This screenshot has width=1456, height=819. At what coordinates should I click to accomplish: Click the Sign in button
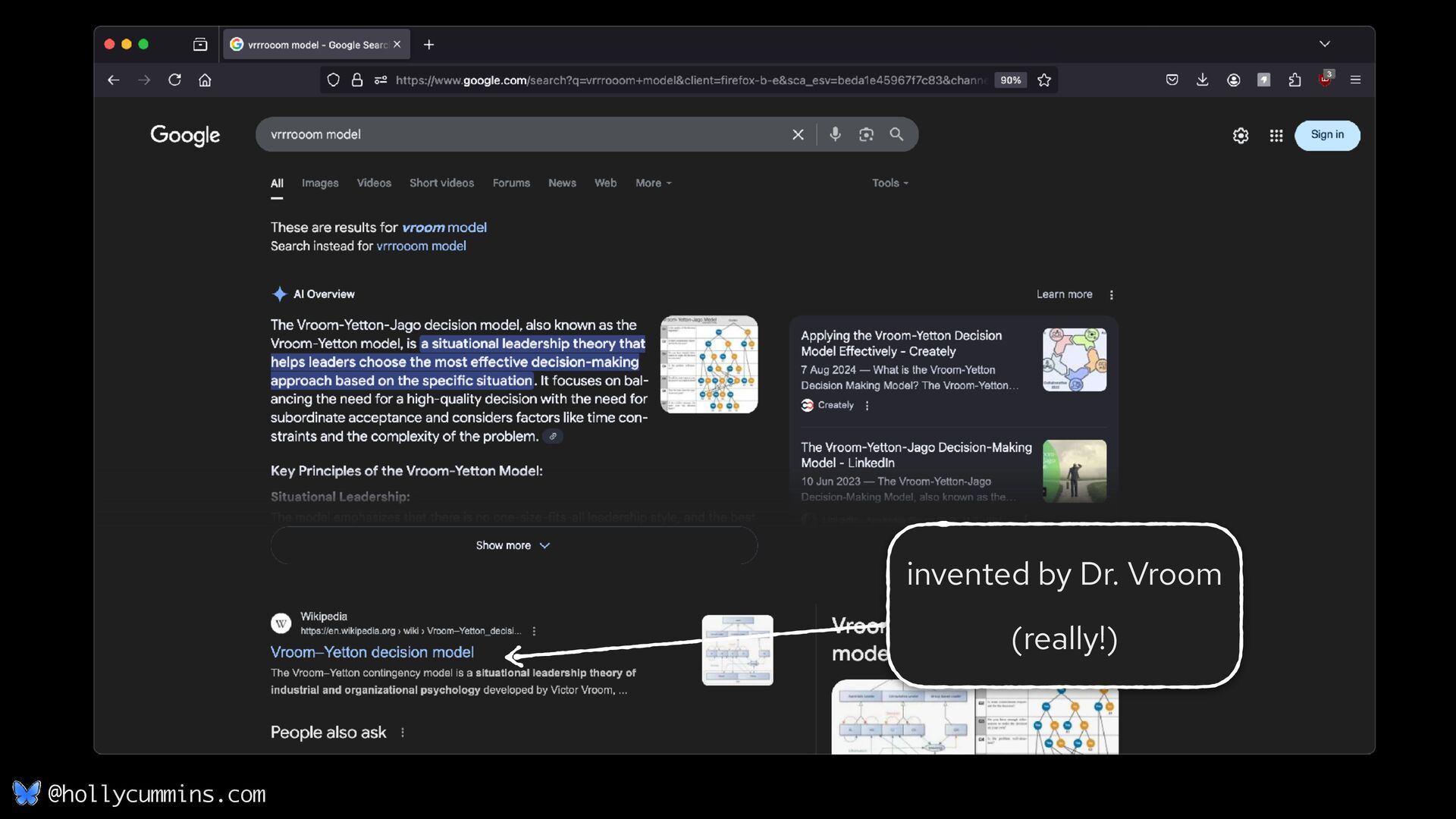1327,135
